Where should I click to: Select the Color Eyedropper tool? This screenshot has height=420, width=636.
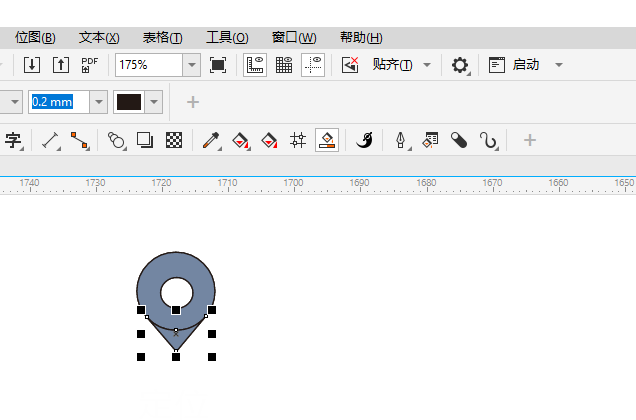click(211, 140)
